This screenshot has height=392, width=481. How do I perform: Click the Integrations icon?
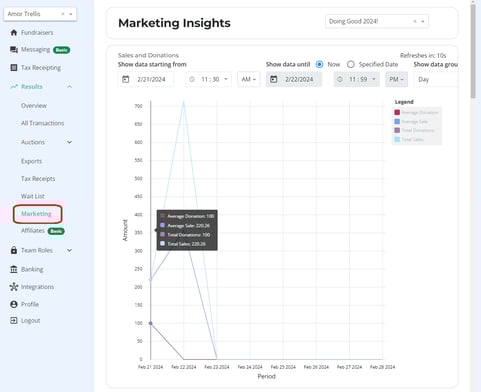click(x=14, y=287)
